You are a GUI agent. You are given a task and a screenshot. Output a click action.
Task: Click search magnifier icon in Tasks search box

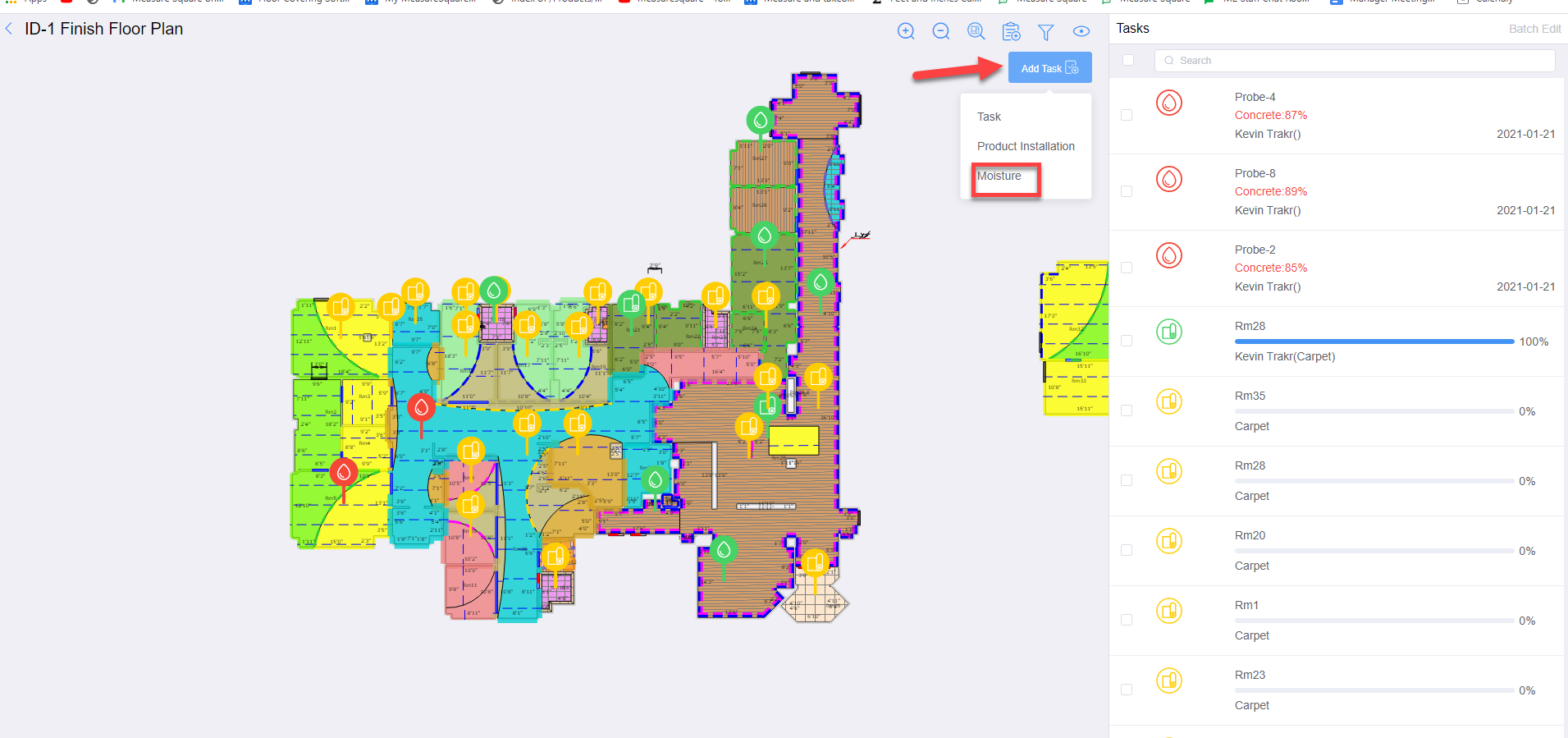[x=1169, y=61]
